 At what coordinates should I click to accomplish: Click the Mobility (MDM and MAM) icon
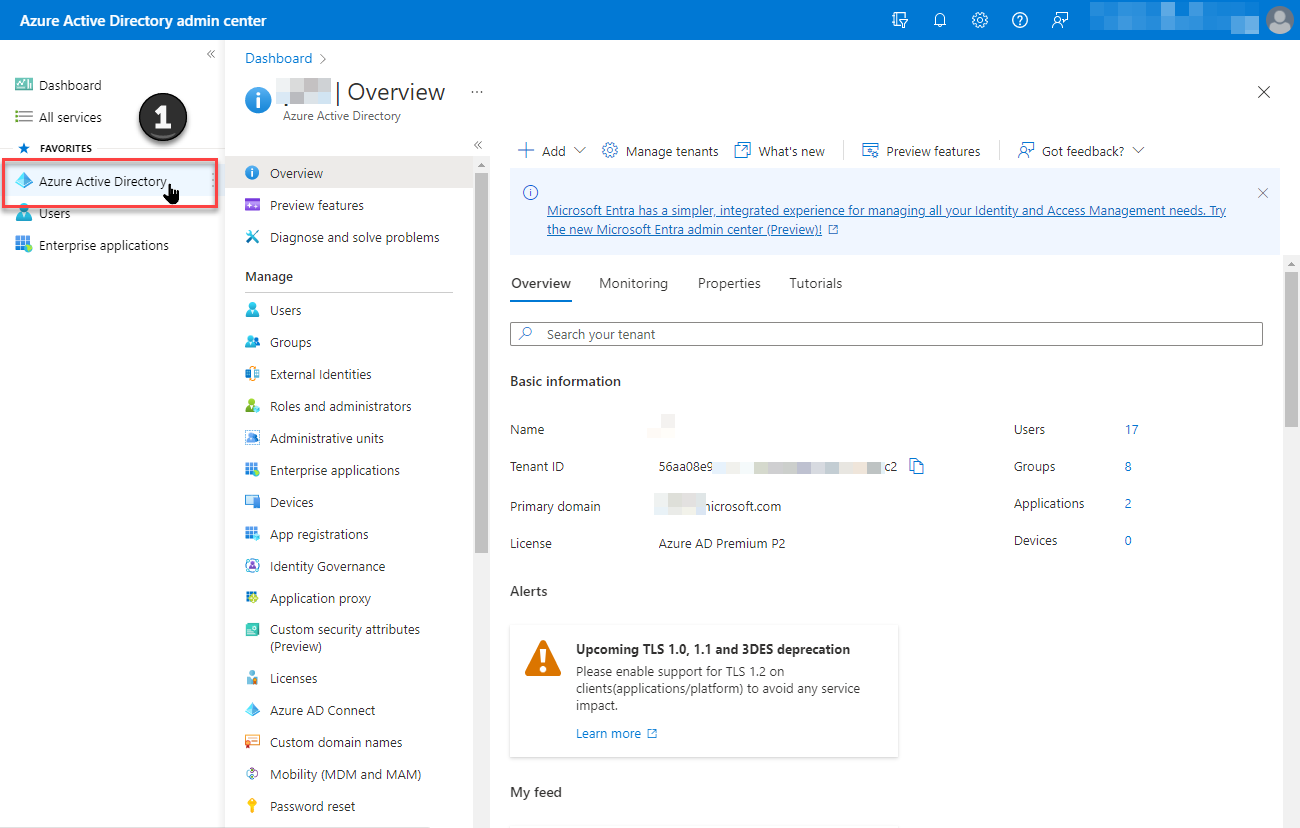[x=252, y=774]
